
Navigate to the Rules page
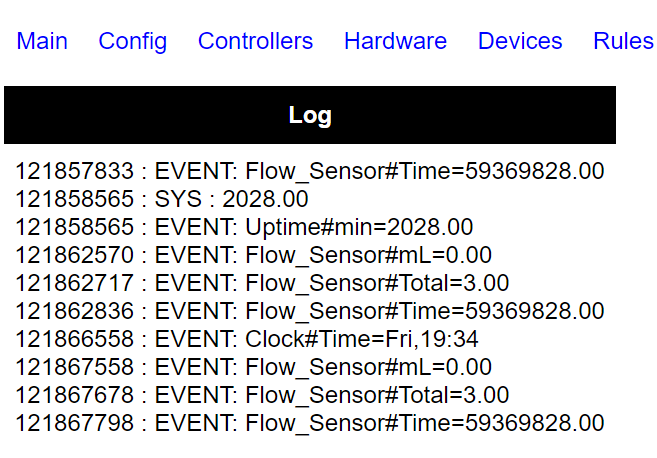point(623,41)
